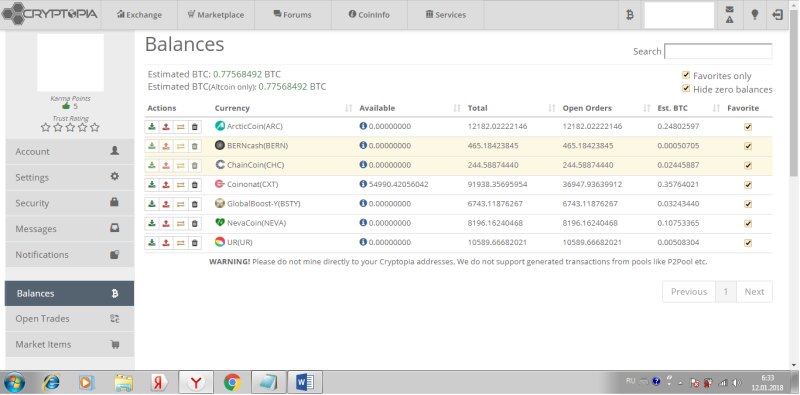Click the transfer icon for UR(UR)
This screenshot has width=800, height=395.
coord(180,243)
